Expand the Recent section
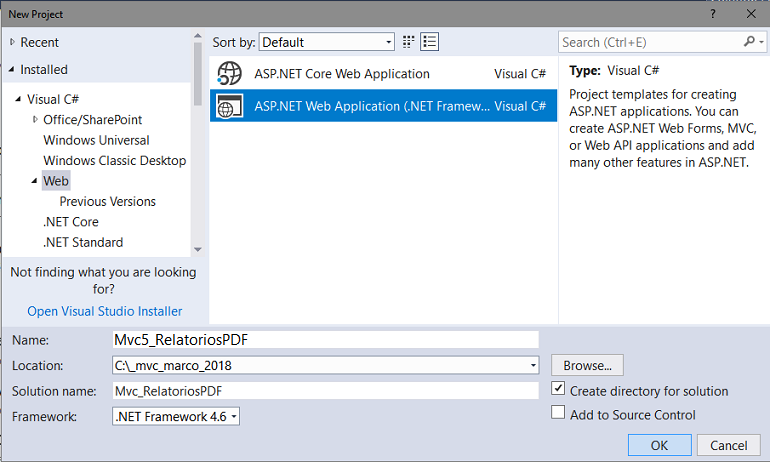 coord(12,42)
